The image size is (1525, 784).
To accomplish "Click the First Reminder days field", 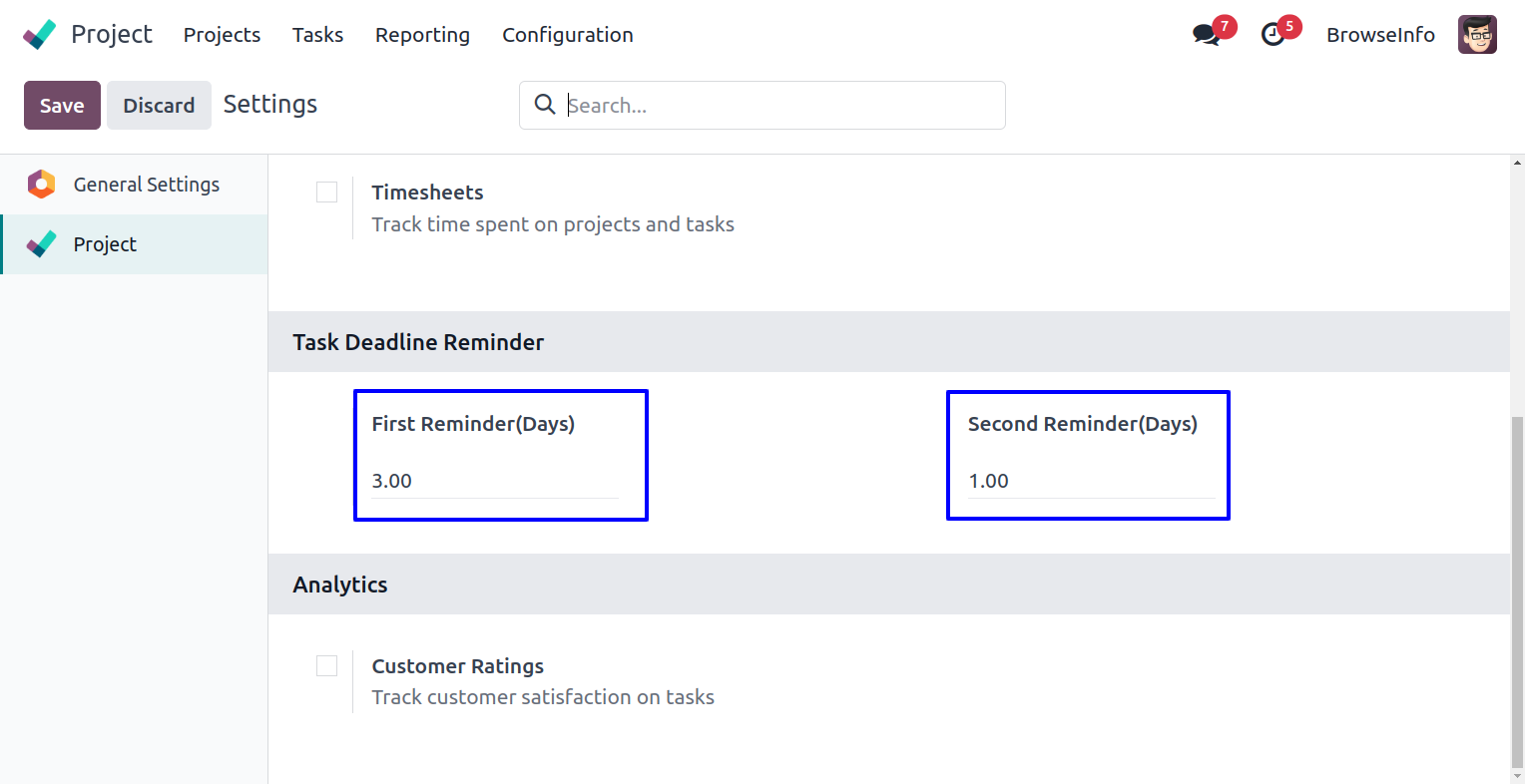I will [x=494, y=481].
